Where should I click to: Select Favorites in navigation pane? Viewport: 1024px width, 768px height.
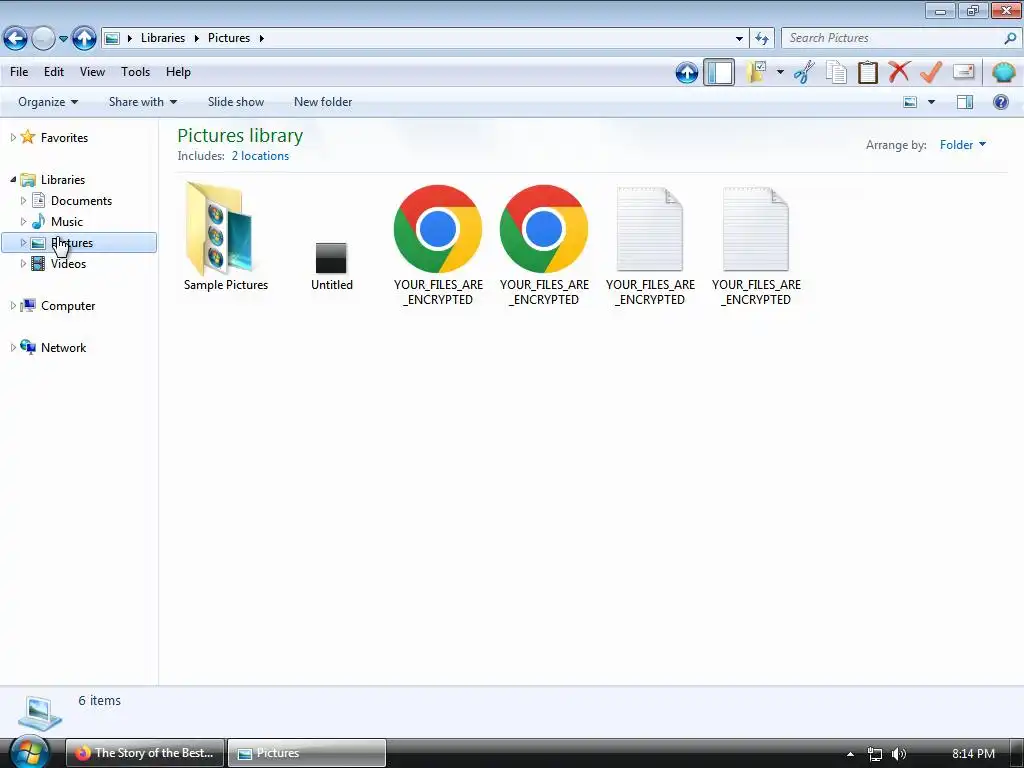[x=64, y=138]
